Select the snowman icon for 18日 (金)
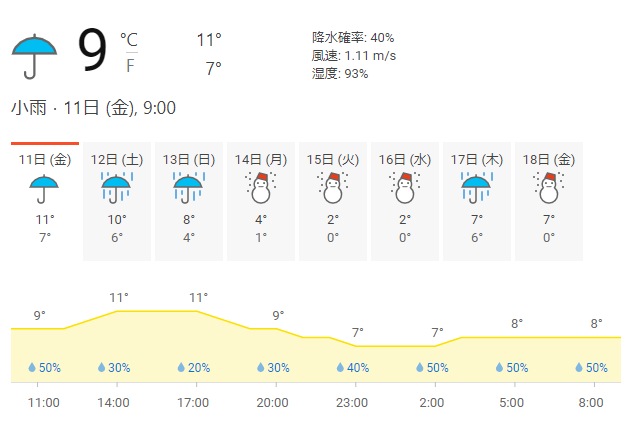The image size is (627, 429). pos(549,188)
